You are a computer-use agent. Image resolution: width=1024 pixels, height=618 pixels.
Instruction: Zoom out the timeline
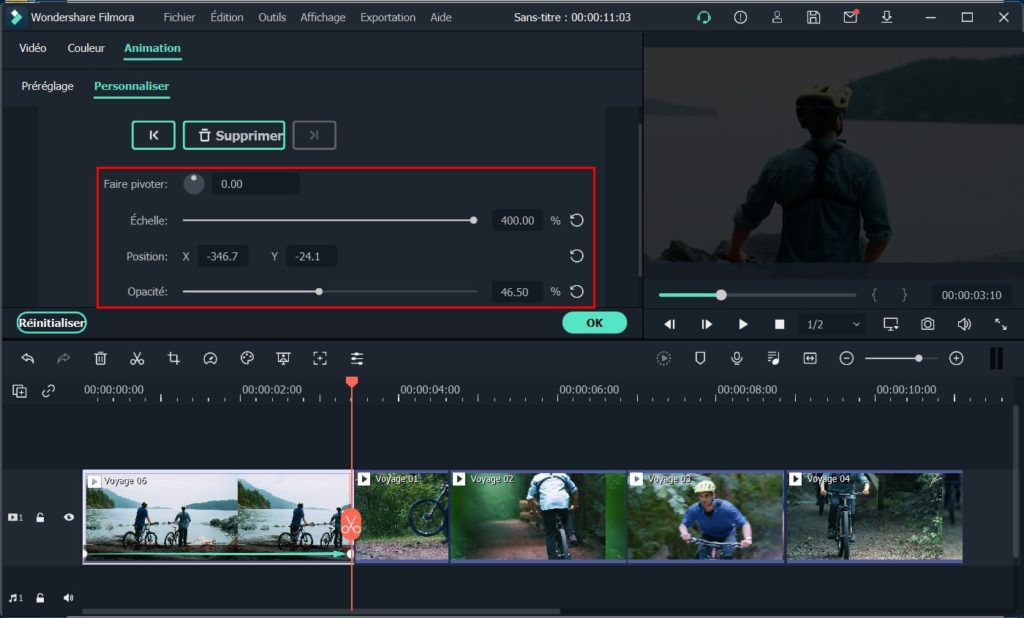coord(846,358)
